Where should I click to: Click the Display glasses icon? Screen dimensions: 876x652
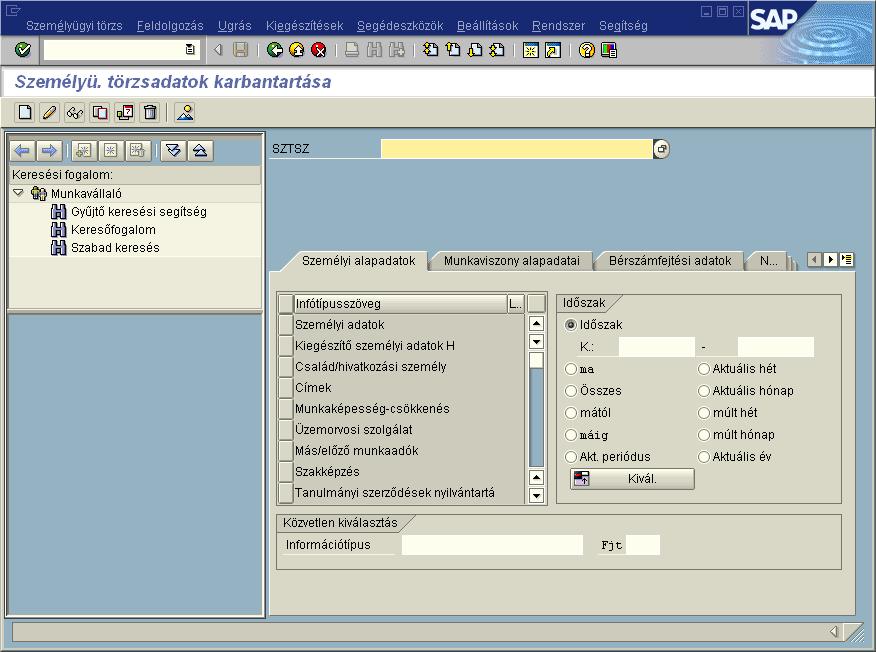[74, 112]
